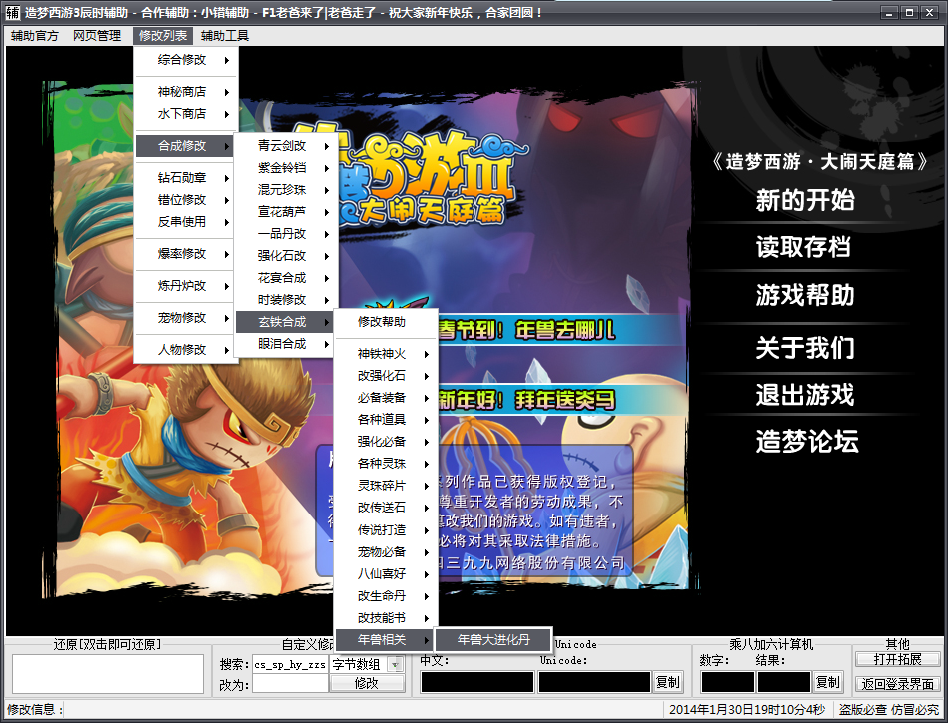Expand the 反串使用 submenu

coord(186,222)
